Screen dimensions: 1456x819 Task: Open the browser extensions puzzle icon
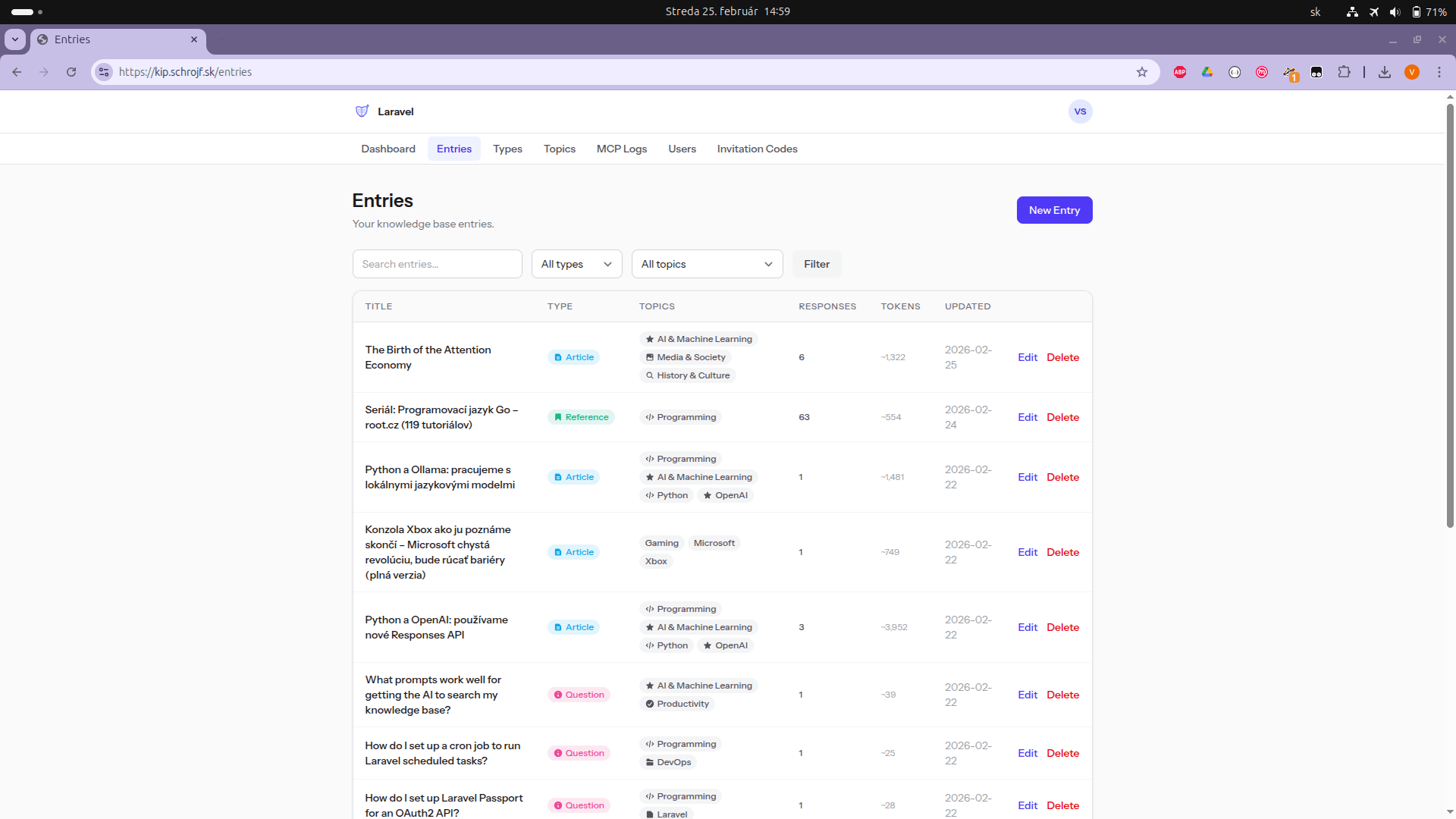coord(1344,72)
